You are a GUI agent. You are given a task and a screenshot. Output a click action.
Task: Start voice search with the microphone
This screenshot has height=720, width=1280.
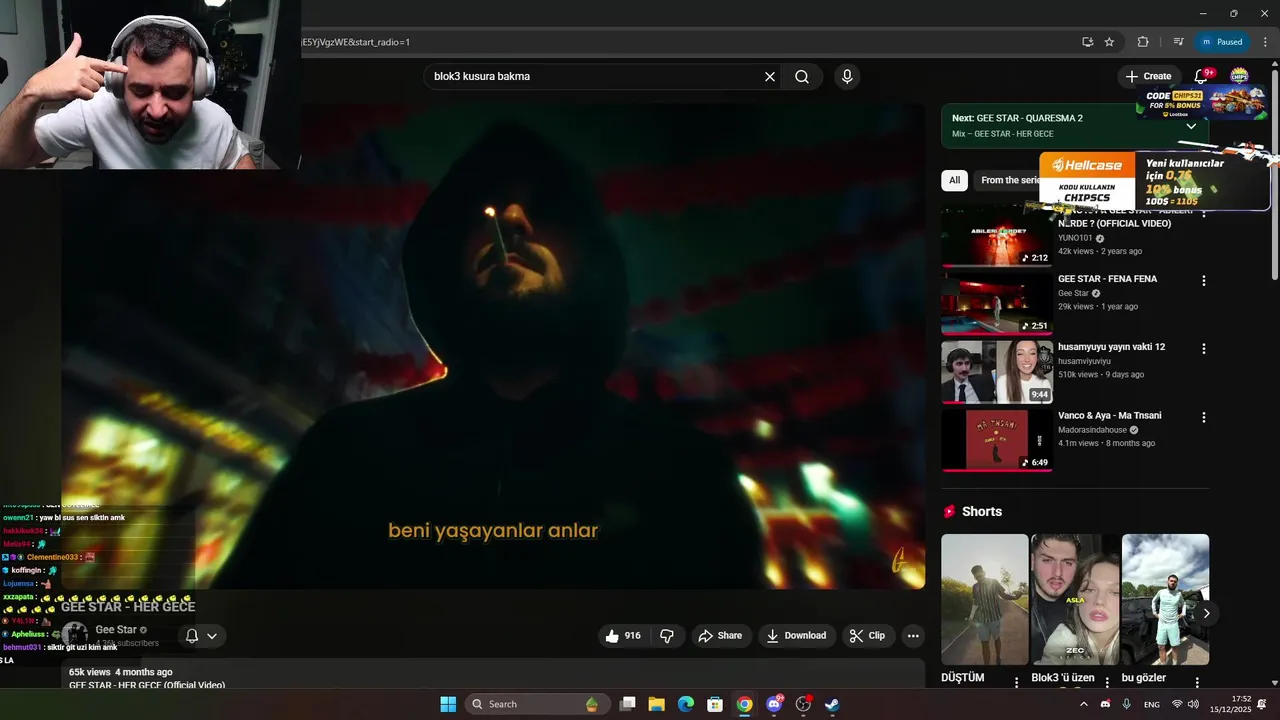[x=847, y=76]
